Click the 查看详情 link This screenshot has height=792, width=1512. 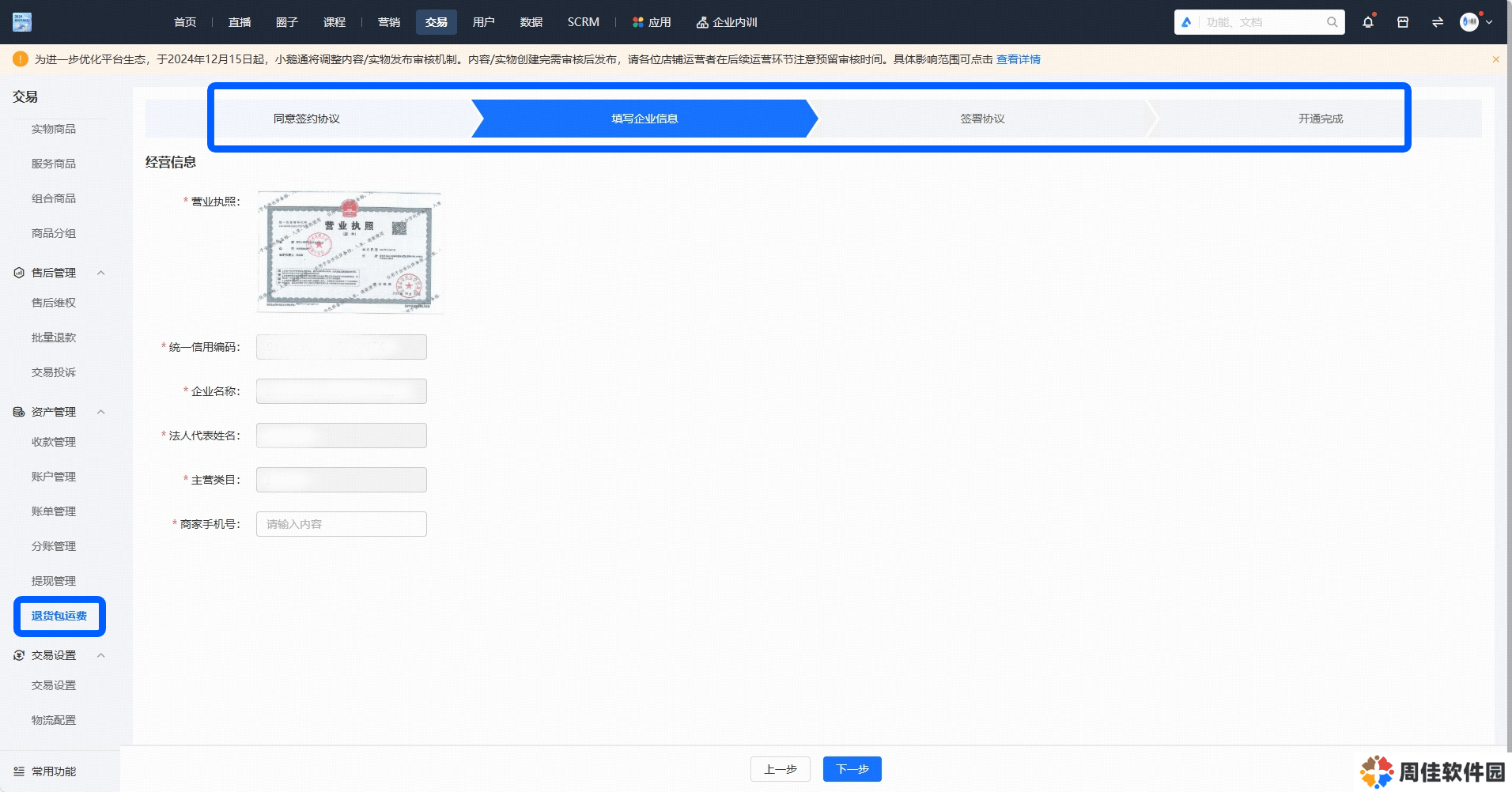1019,59
